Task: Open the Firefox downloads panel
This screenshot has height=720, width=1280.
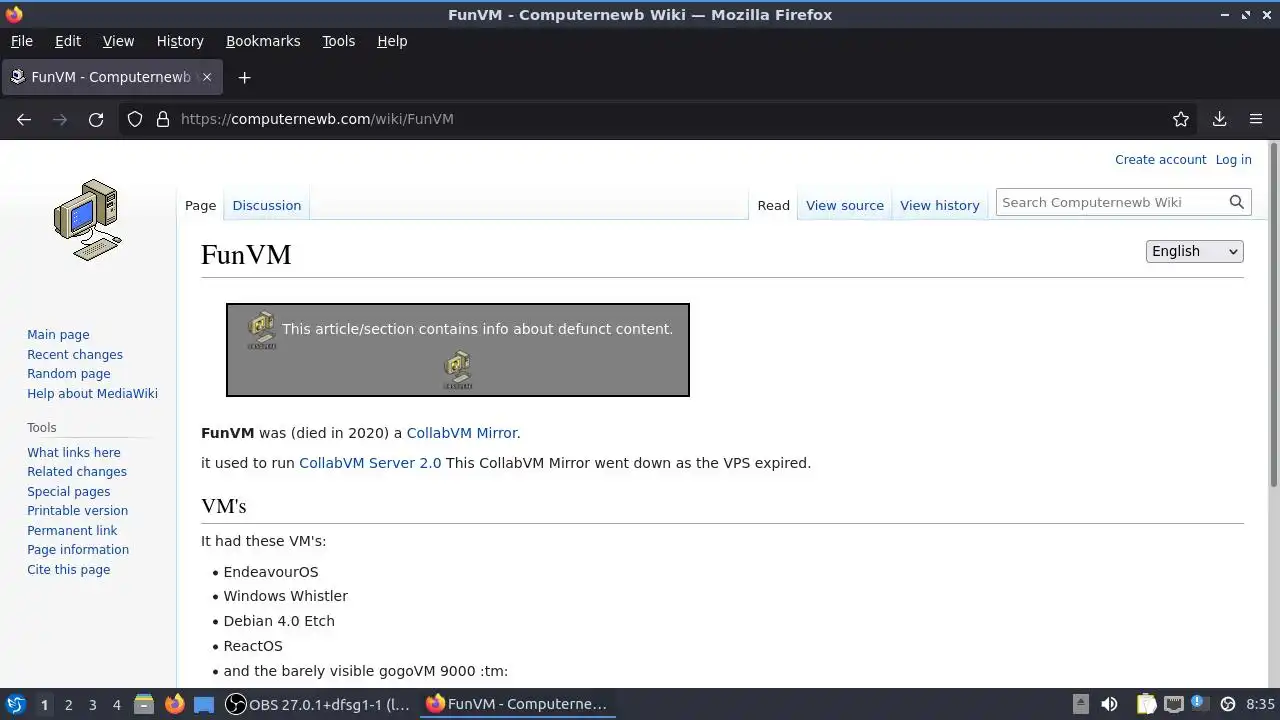Action: click(x=1219, y=119)
